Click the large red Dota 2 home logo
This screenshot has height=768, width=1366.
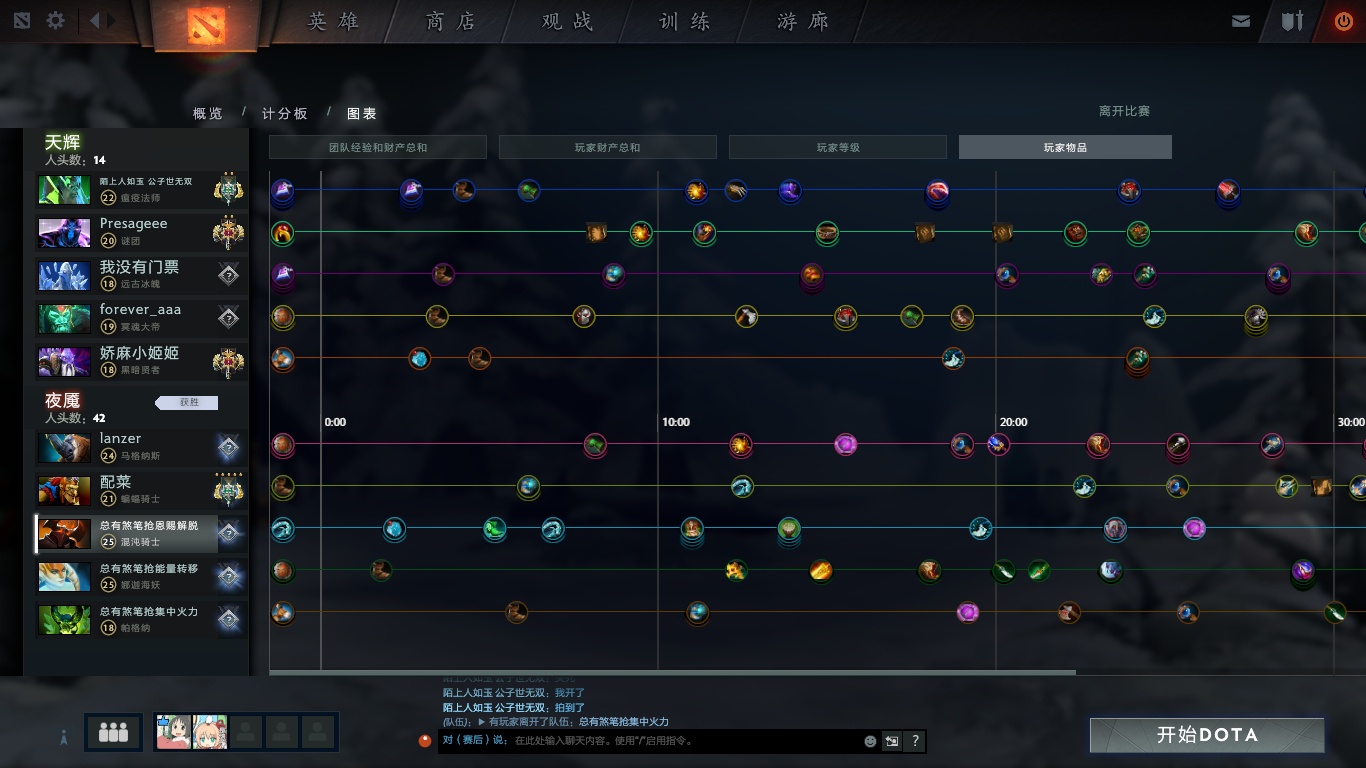(x=207, y=25)
